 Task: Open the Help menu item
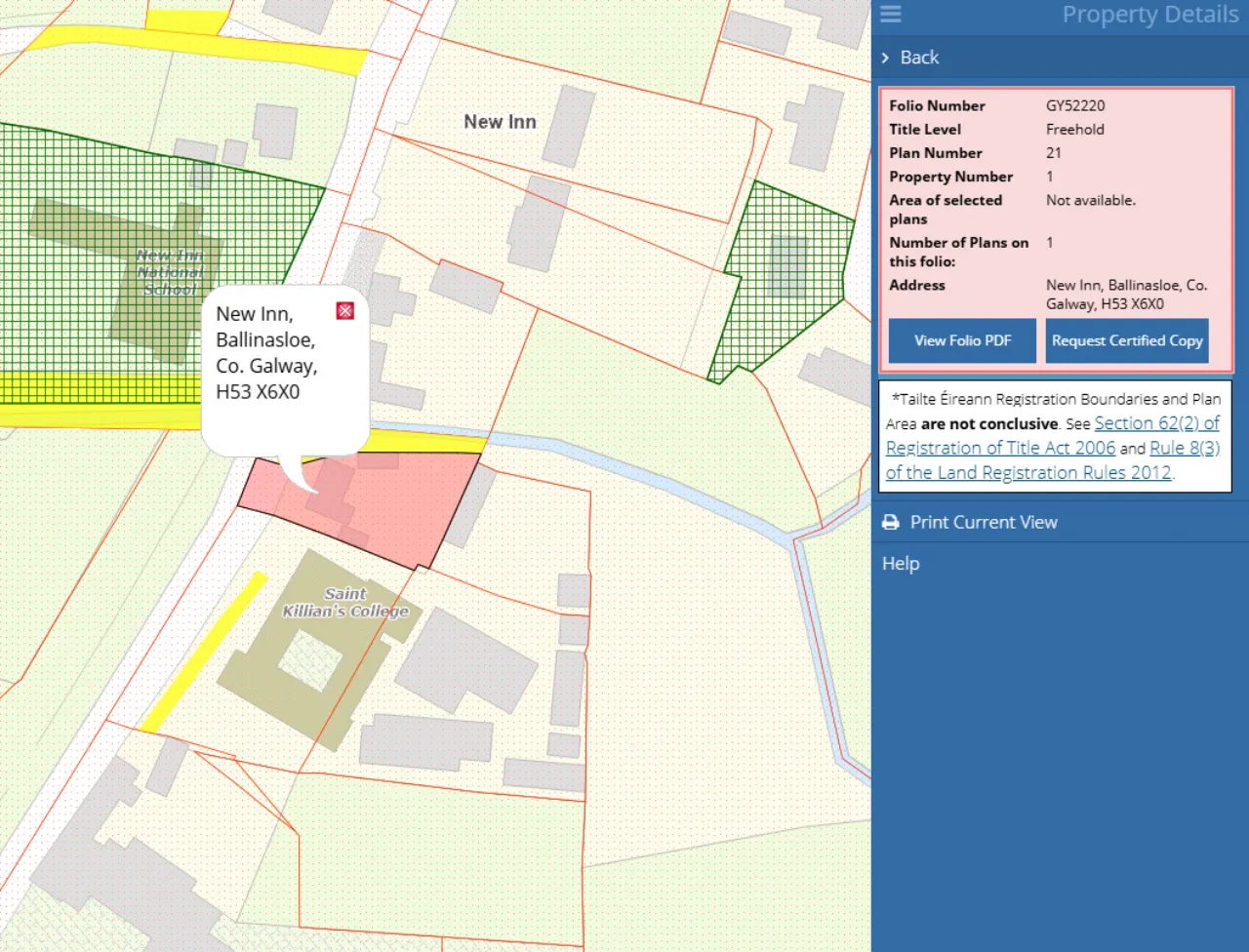[x=901, y=564]
